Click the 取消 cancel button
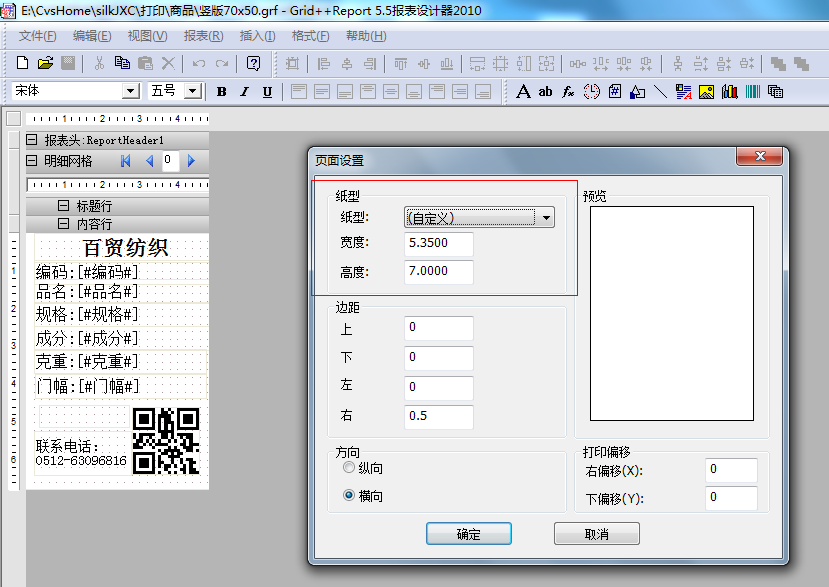The width and height of the screenshot is (829, 587). (597, 534)
